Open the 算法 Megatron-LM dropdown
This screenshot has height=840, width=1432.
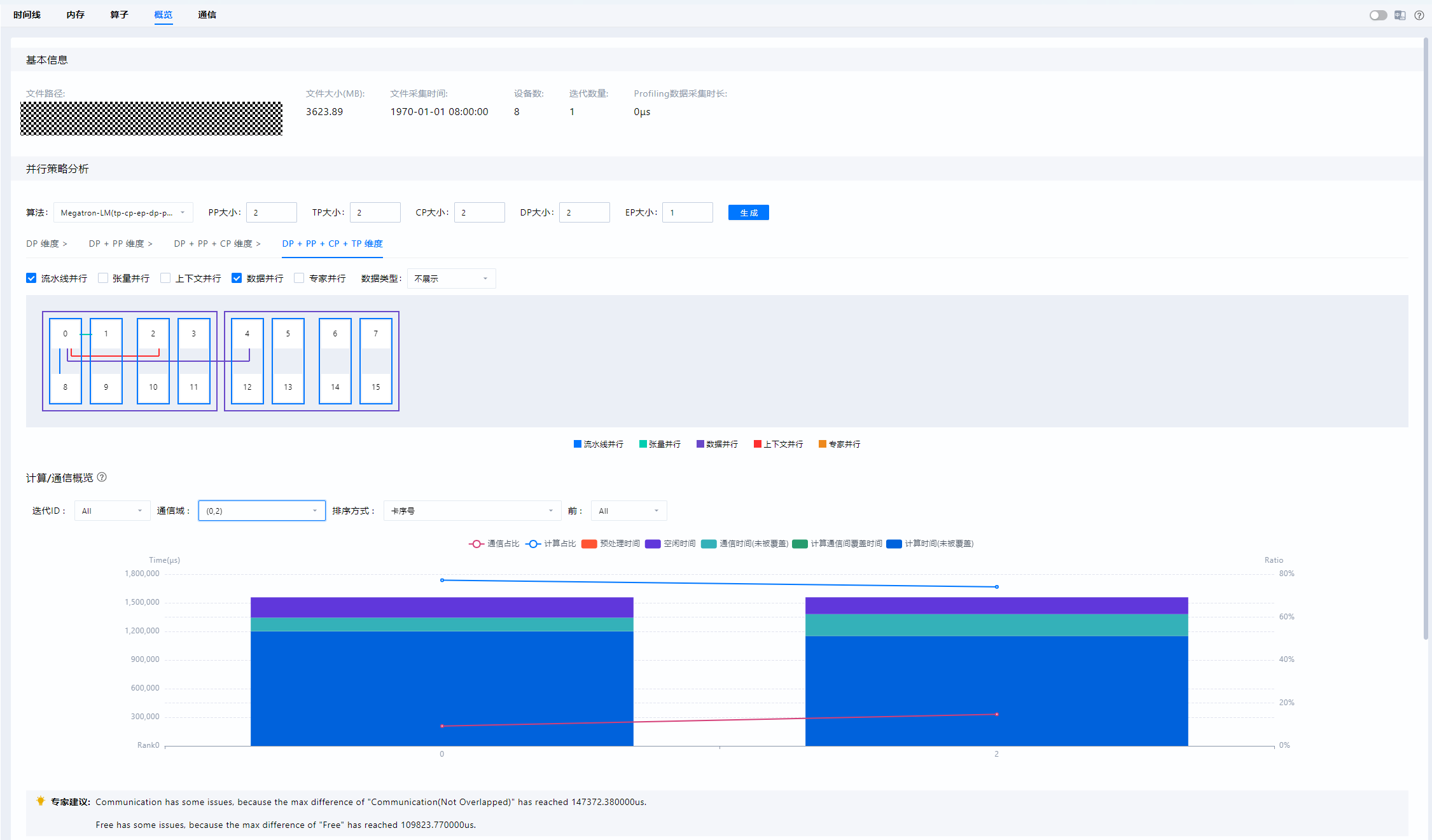click(123, 212)
